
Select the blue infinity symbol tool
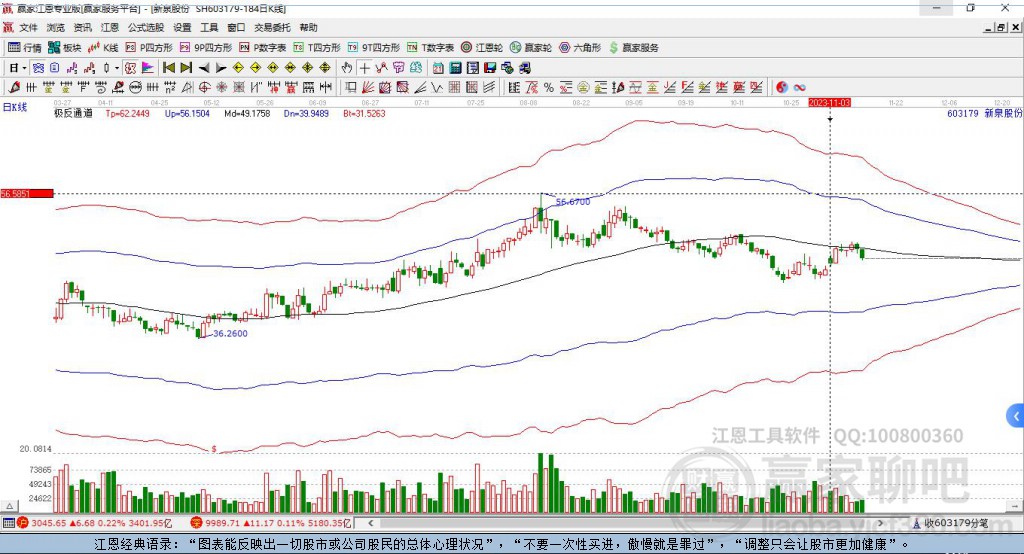point(799,88)
